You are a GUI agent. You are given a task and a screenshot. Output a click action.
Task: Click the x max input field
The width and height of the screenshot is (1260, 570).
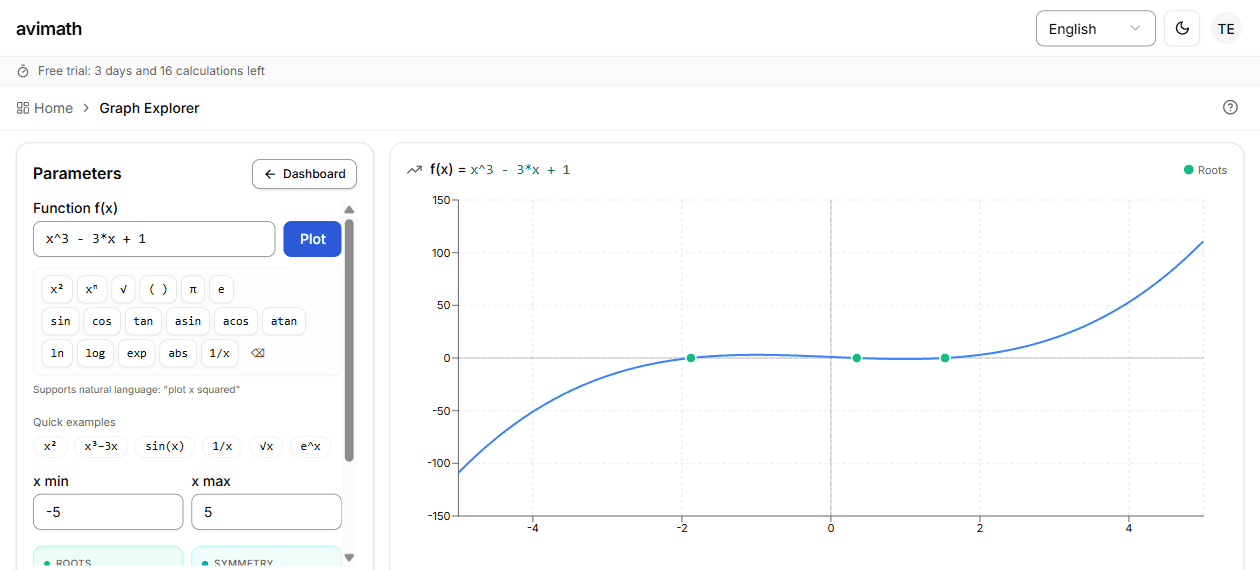tap(267, 512)
